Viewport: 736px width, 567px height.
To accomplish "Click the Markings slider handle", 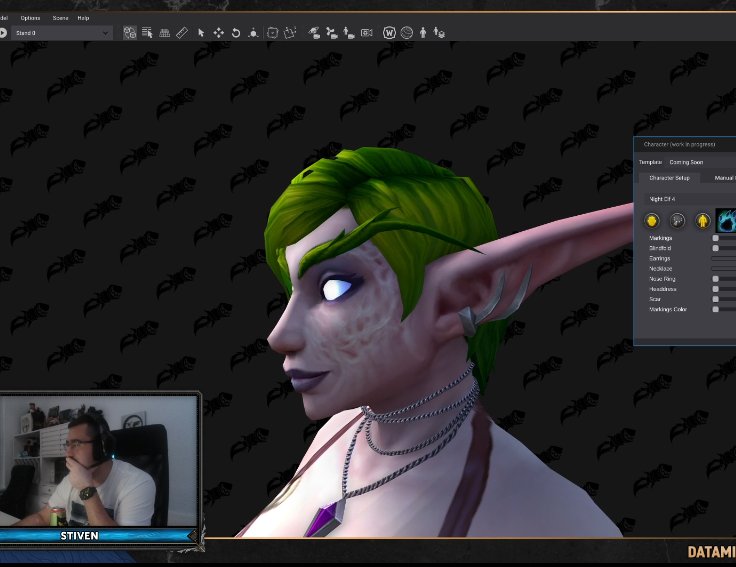I will (x=715, y=238).
